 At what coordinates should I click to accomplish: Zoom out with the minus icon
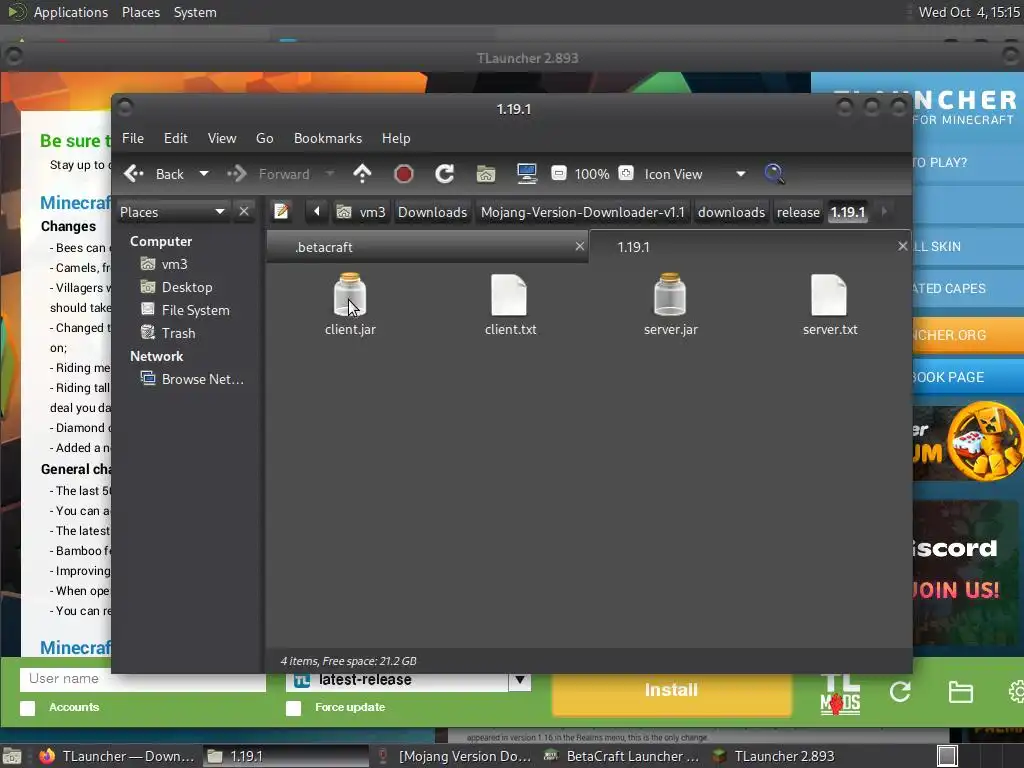point(558,173)
